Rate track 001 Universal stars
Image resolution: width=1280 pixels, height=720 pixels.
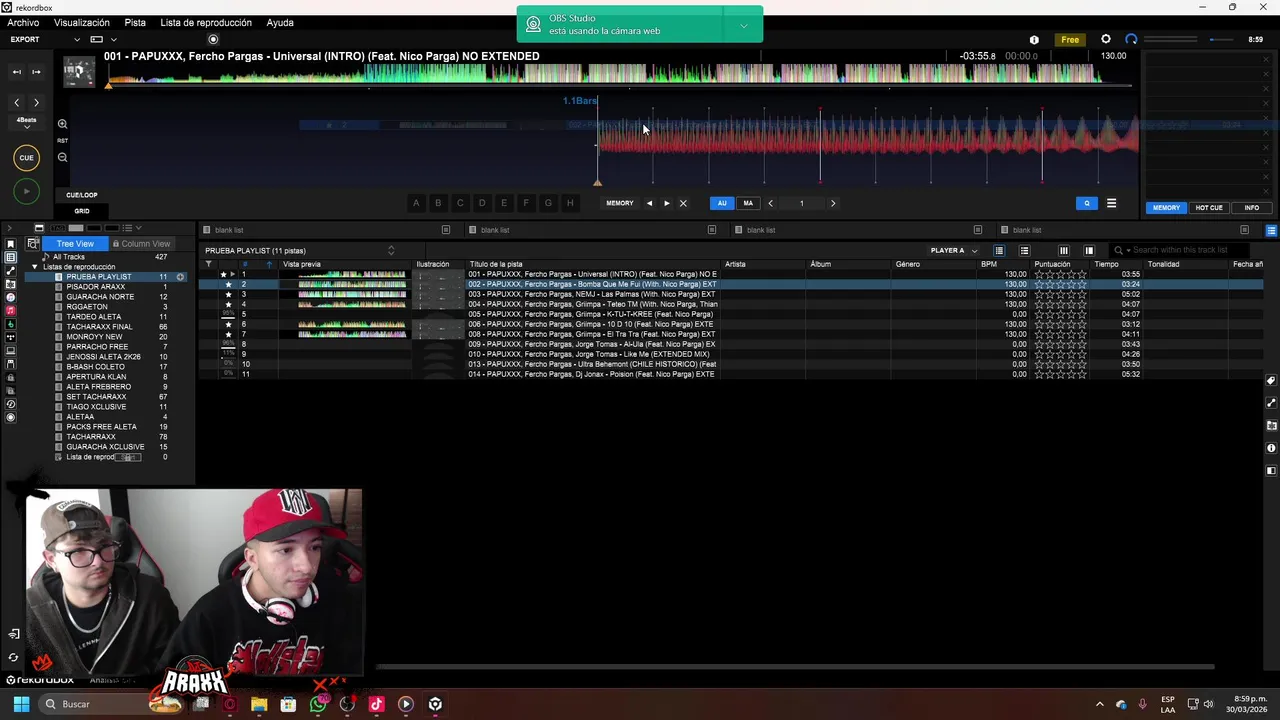coord(1061,274)
